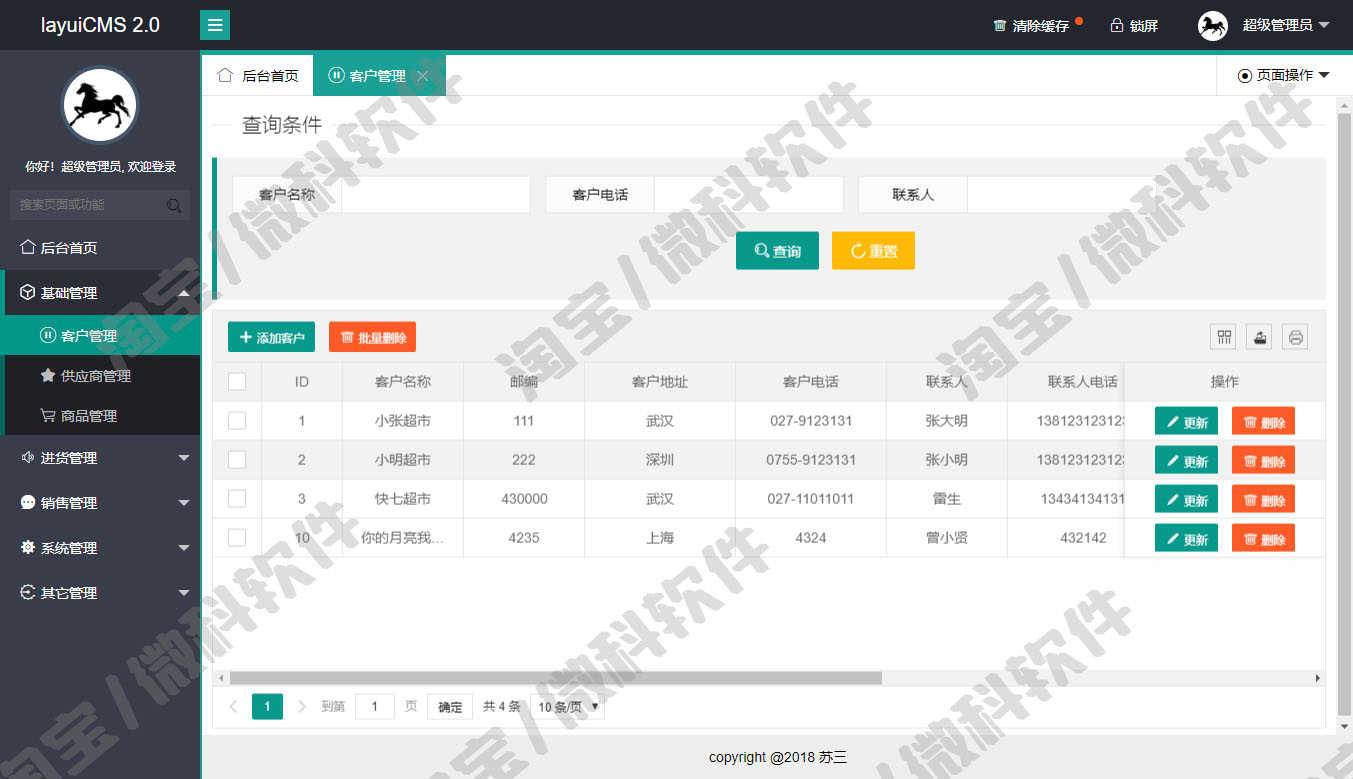
Task: Open 后台首页 in the sidebar
Action: (x=100, y=248)
